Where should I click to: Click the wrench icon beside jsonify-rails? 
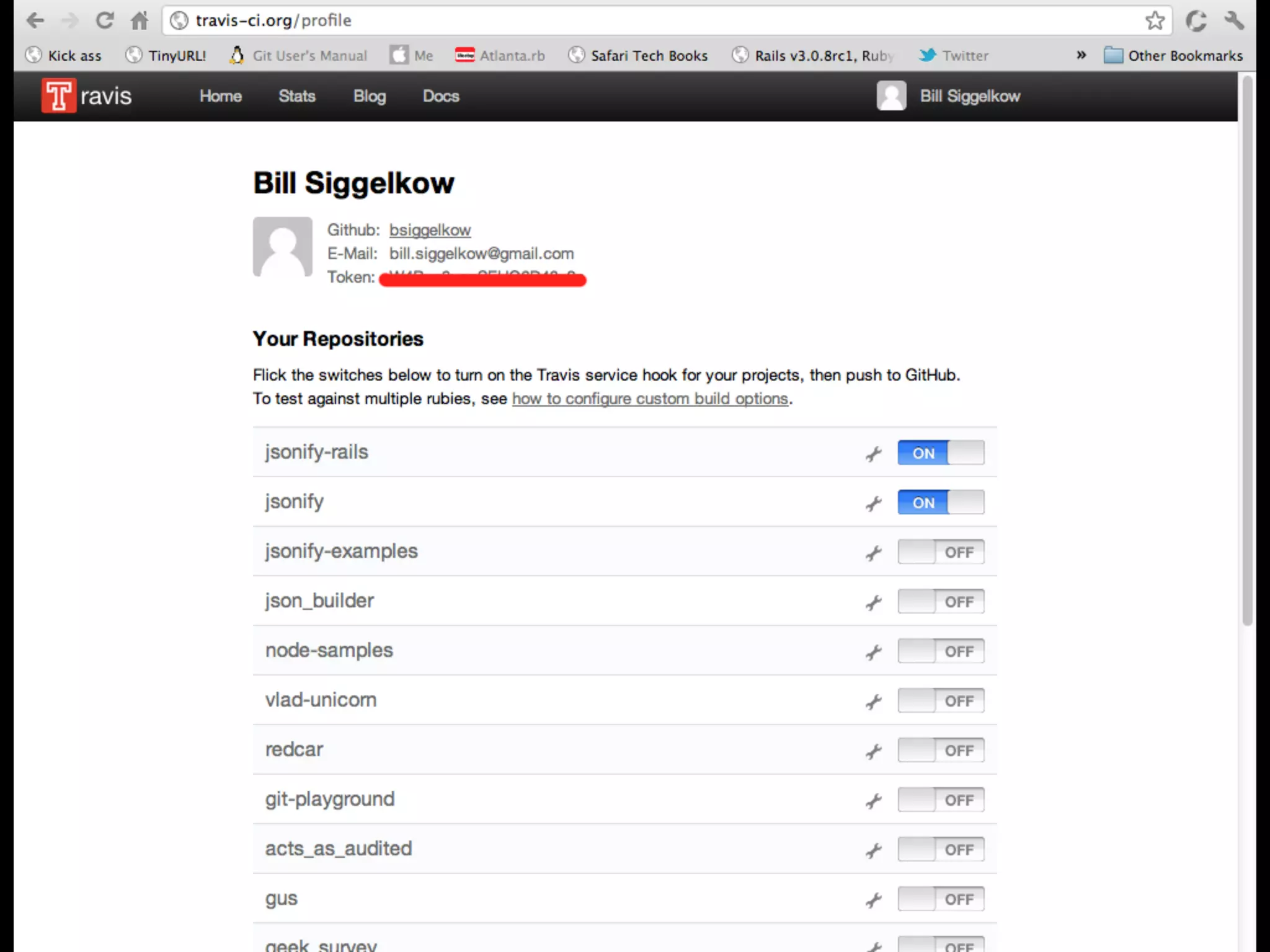874,454
